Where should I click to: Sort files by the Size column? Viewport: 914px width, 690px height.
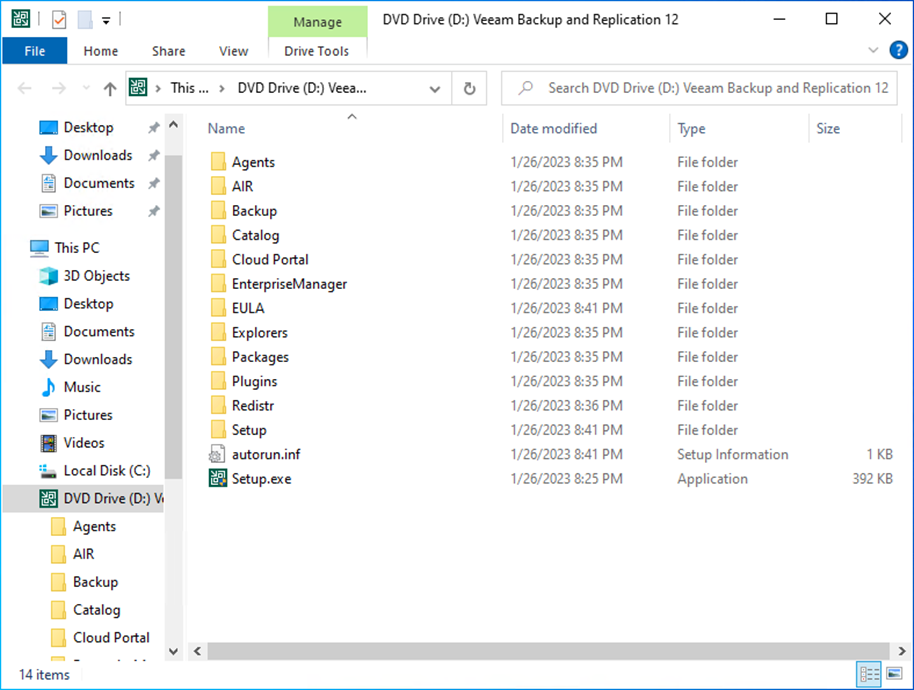tap(828, 128)
